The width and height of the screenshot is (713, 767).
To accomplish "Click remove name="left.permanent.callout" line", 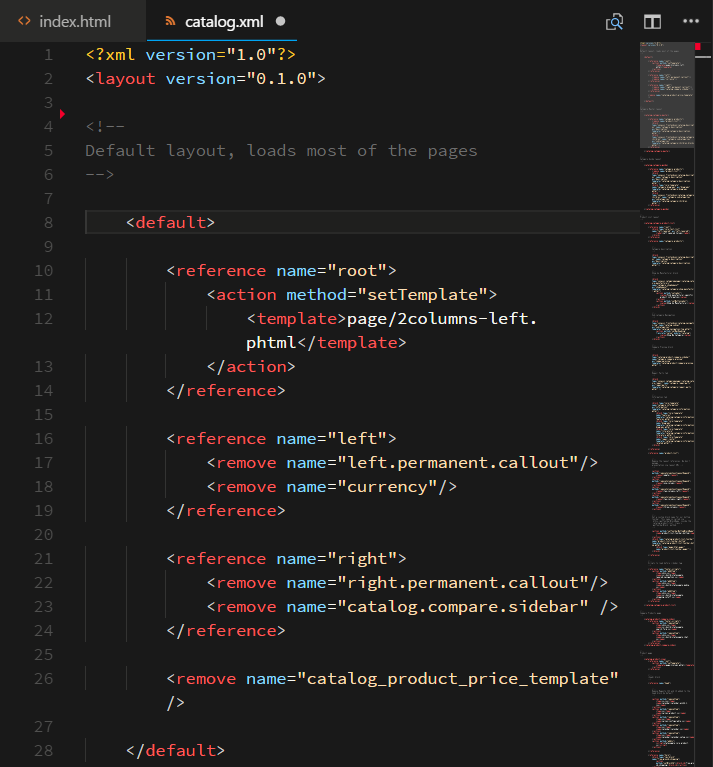I will (402, 462).
